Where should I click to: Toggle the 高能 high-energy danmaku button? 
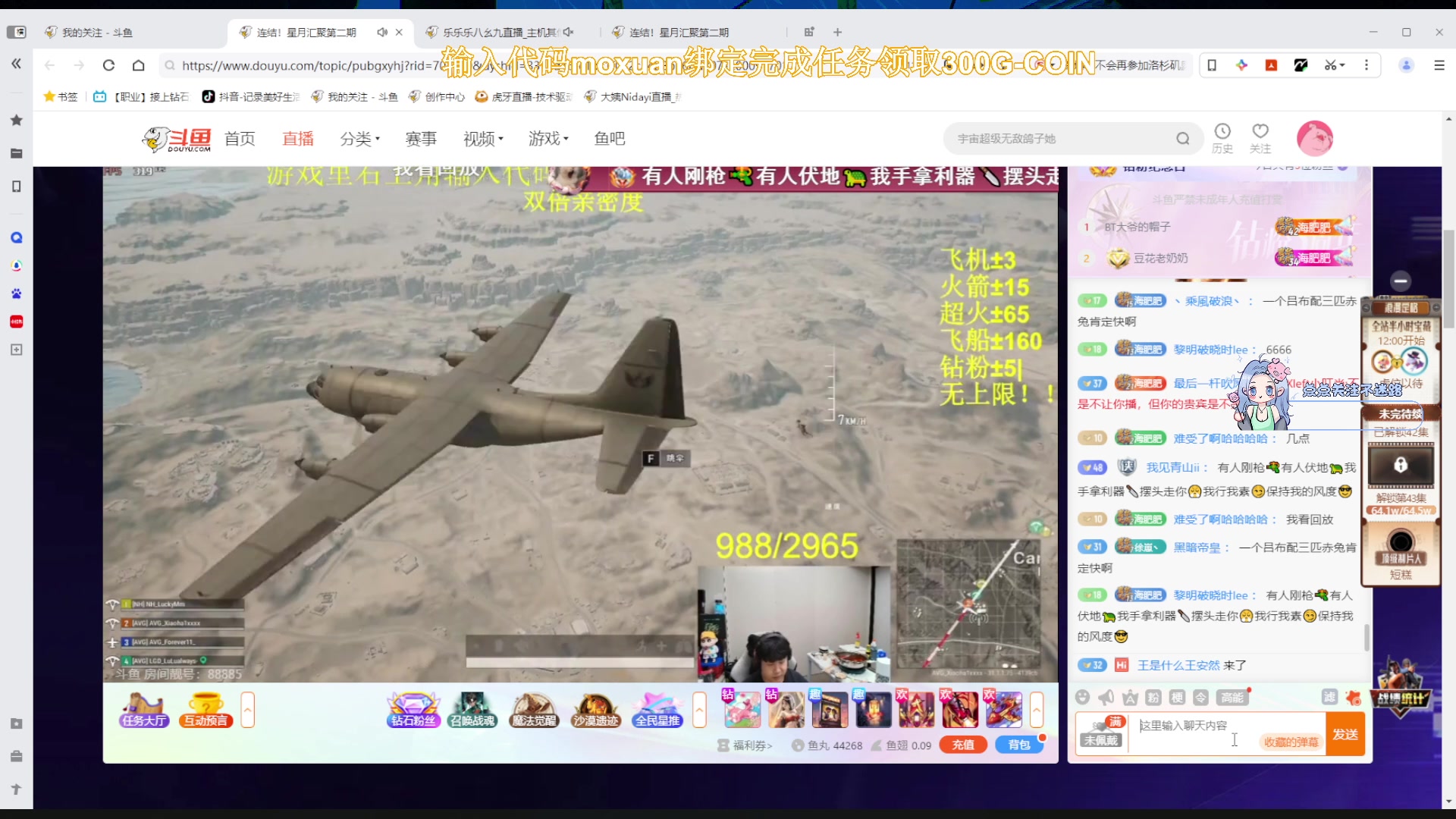pyautogui.click(x=1232, y=697)
